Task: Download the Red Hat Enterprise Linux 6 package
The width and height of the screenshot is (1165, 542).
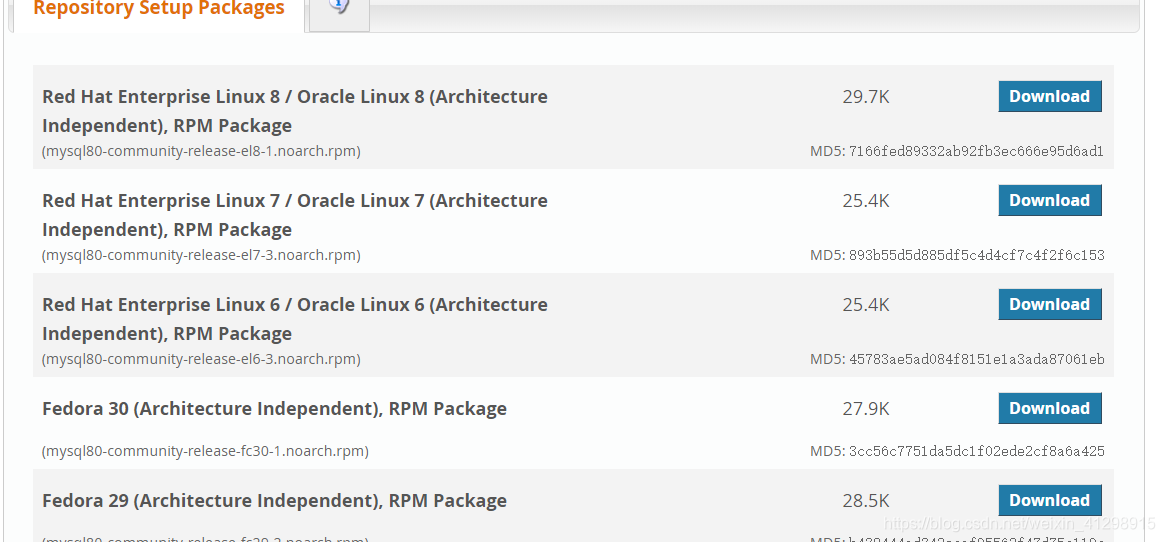Action: [x=1049, y=305]
